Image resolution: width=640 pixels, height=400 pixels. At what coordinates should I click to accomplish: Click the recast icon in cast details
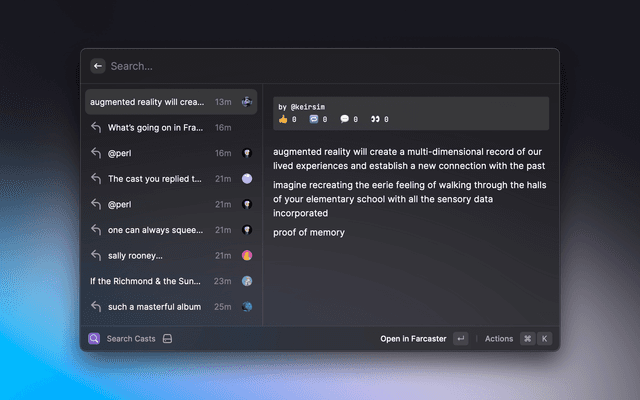pos(314,119)
